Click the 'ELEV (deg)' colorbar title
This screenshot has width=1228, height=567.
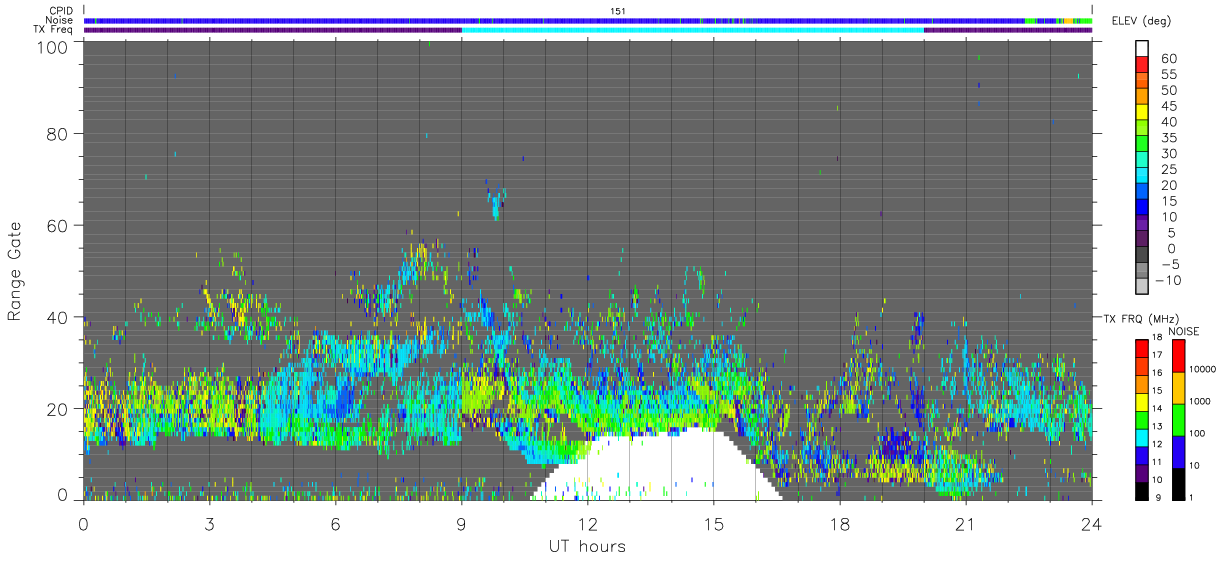pos(1142,21)
